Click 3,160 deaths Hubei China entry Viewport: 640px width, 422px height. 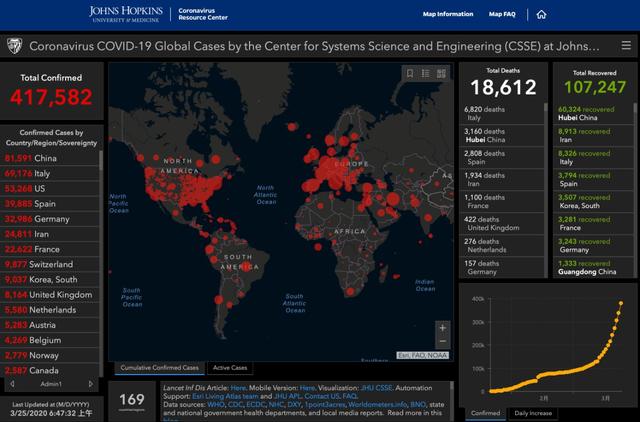502,135
